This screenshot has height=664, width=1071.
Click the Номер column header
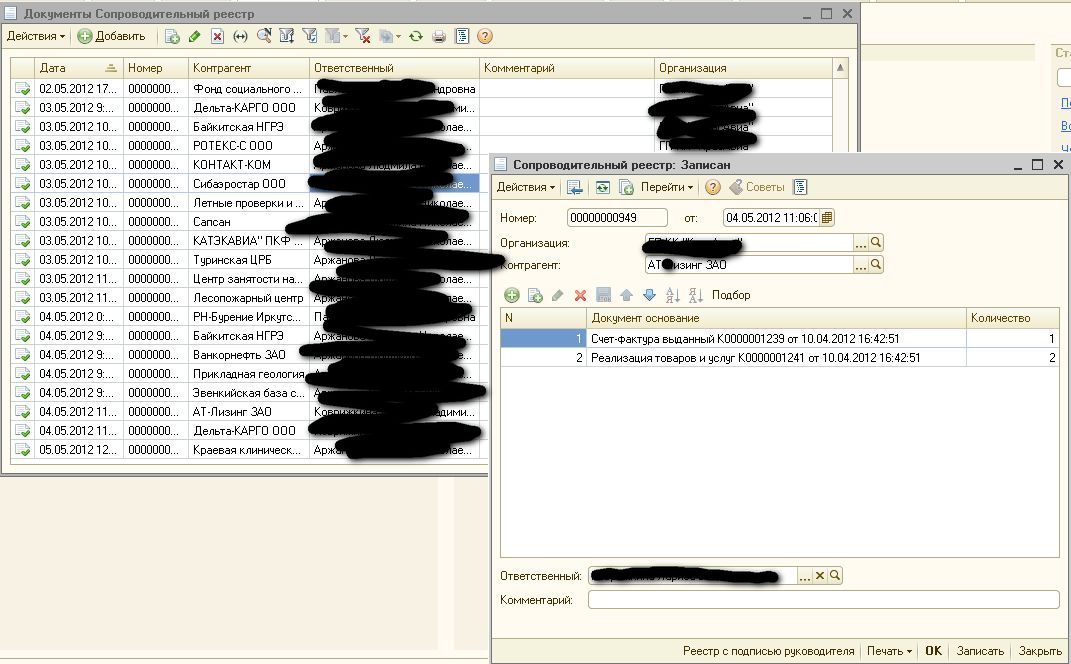(156, 68)
